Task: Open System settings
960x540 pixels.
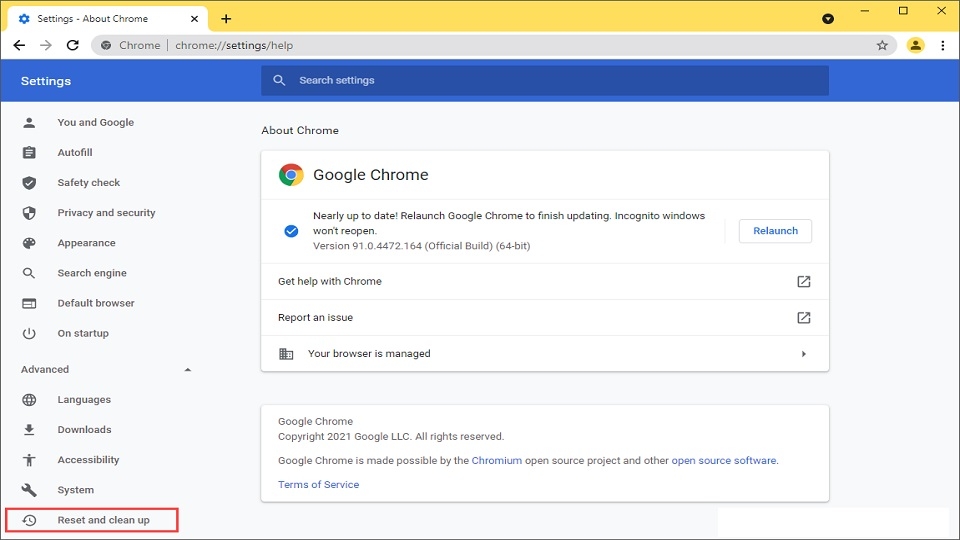Action: click(76, 490)
